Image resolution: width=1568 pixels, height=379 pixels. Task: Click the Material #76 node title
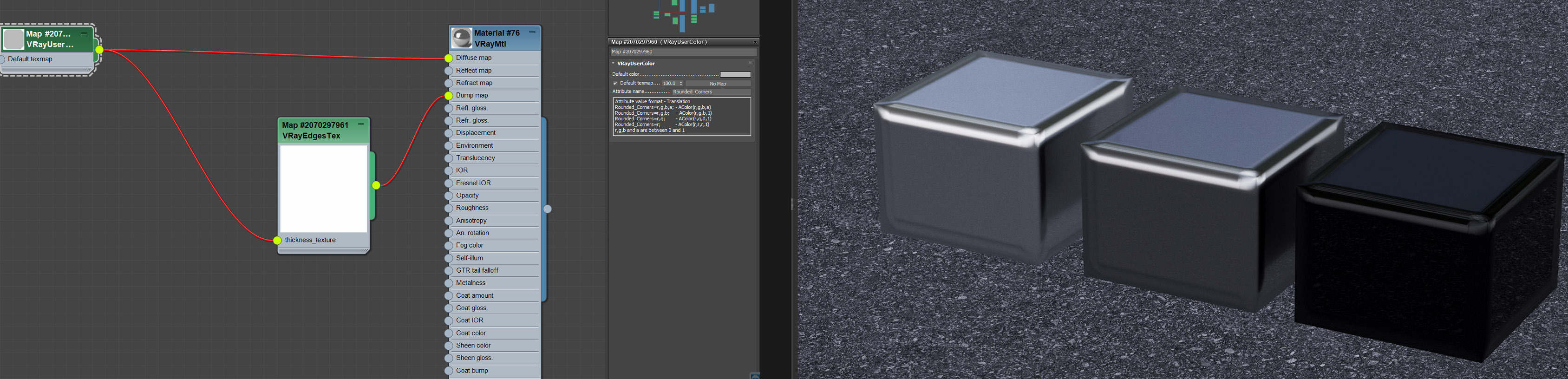[x=497, y=33]
